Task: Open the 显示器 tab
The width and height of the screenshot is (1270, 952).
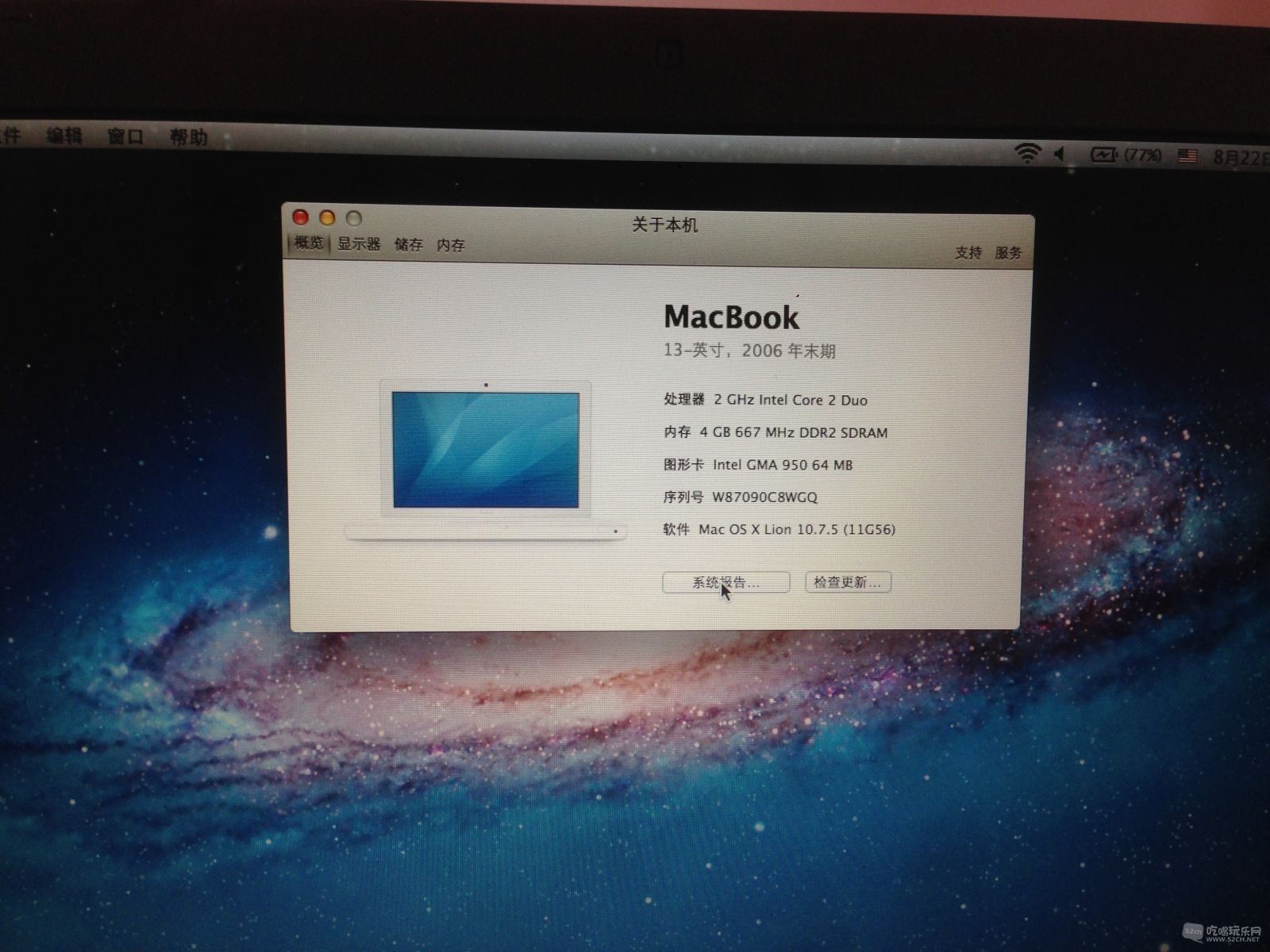Action: point(359,244)
